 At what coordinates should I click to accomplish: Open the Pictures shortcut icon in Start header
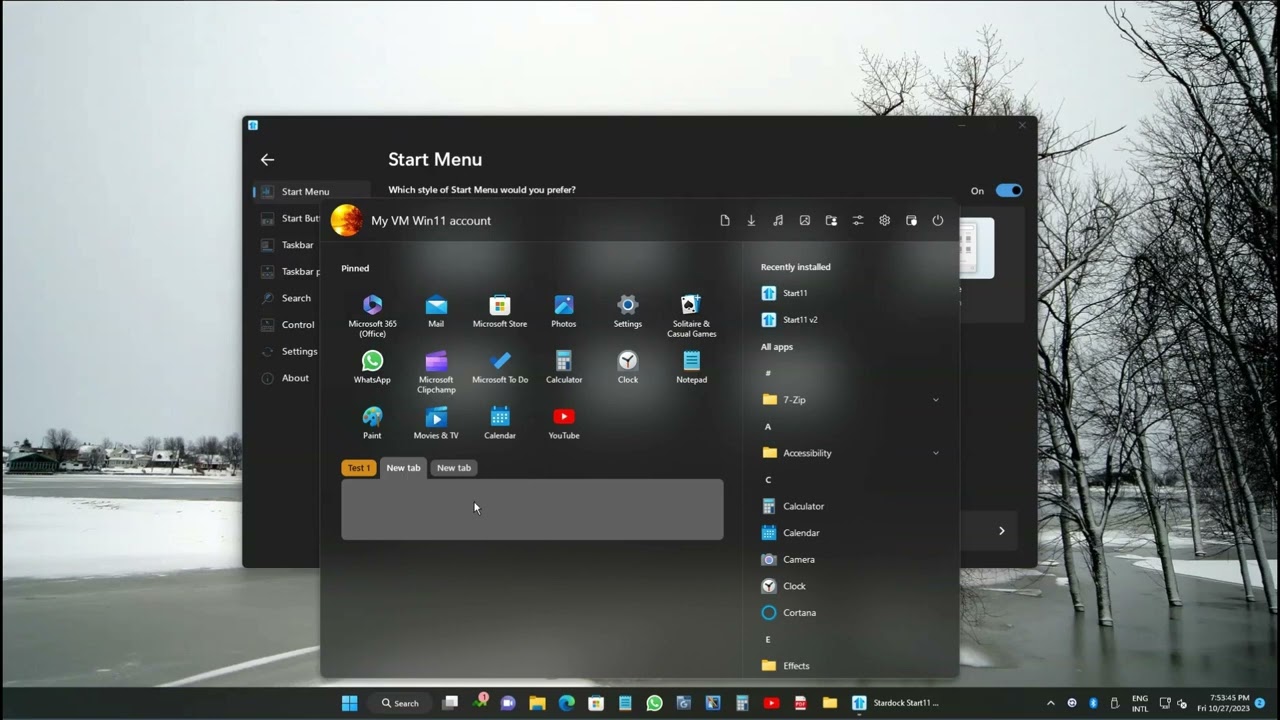[805, 221]
